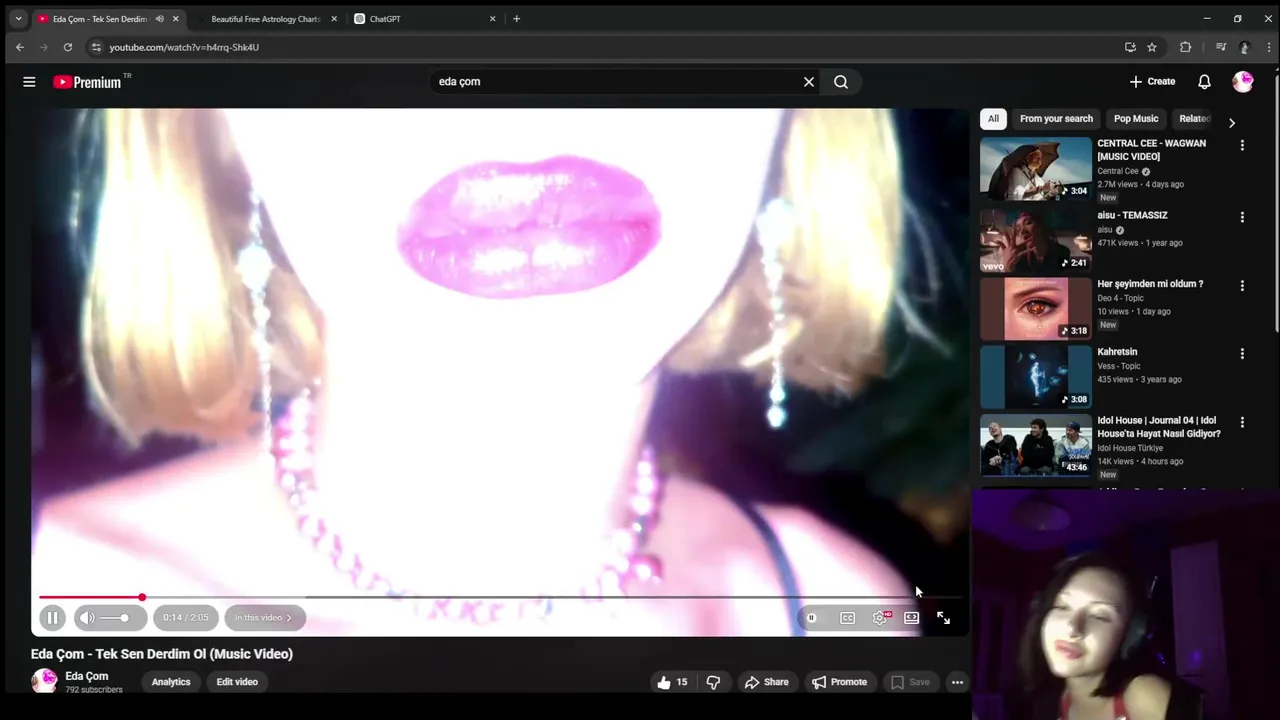This screenshot has width=1280, height=720.
Task: Open options for Kahretsin video
Action: pyautogui.click(x=1242, y=353)
